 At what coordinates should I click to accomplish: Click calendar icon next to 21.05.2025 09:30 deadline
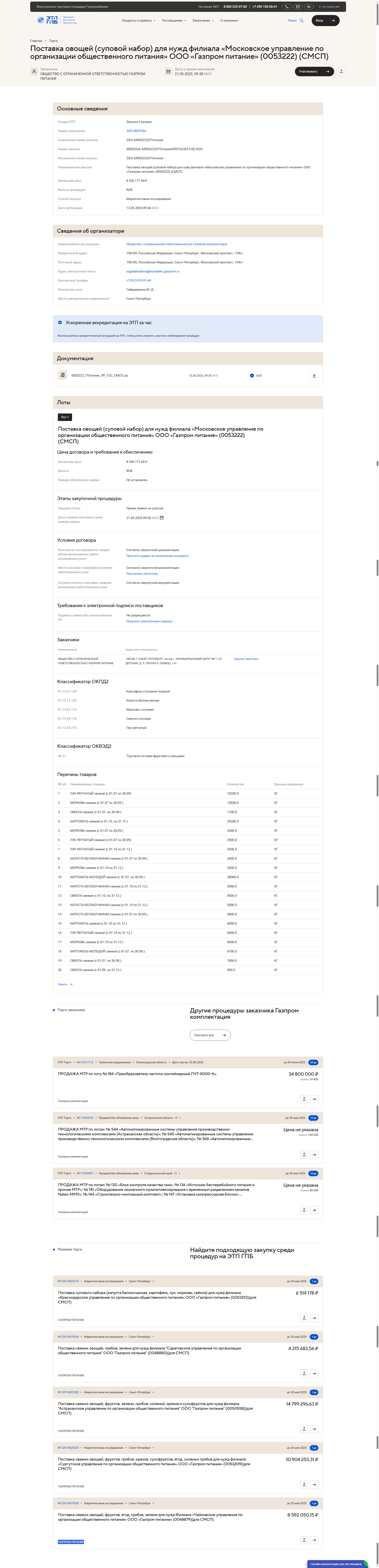point(162,518)
